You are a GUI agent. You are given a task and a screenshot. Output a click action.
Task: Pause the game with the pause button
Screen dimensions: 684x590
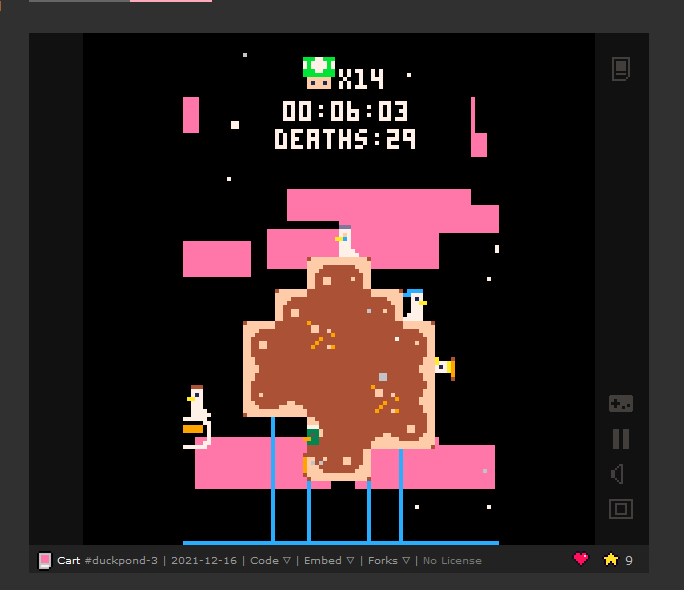click(x=621, y=439)
